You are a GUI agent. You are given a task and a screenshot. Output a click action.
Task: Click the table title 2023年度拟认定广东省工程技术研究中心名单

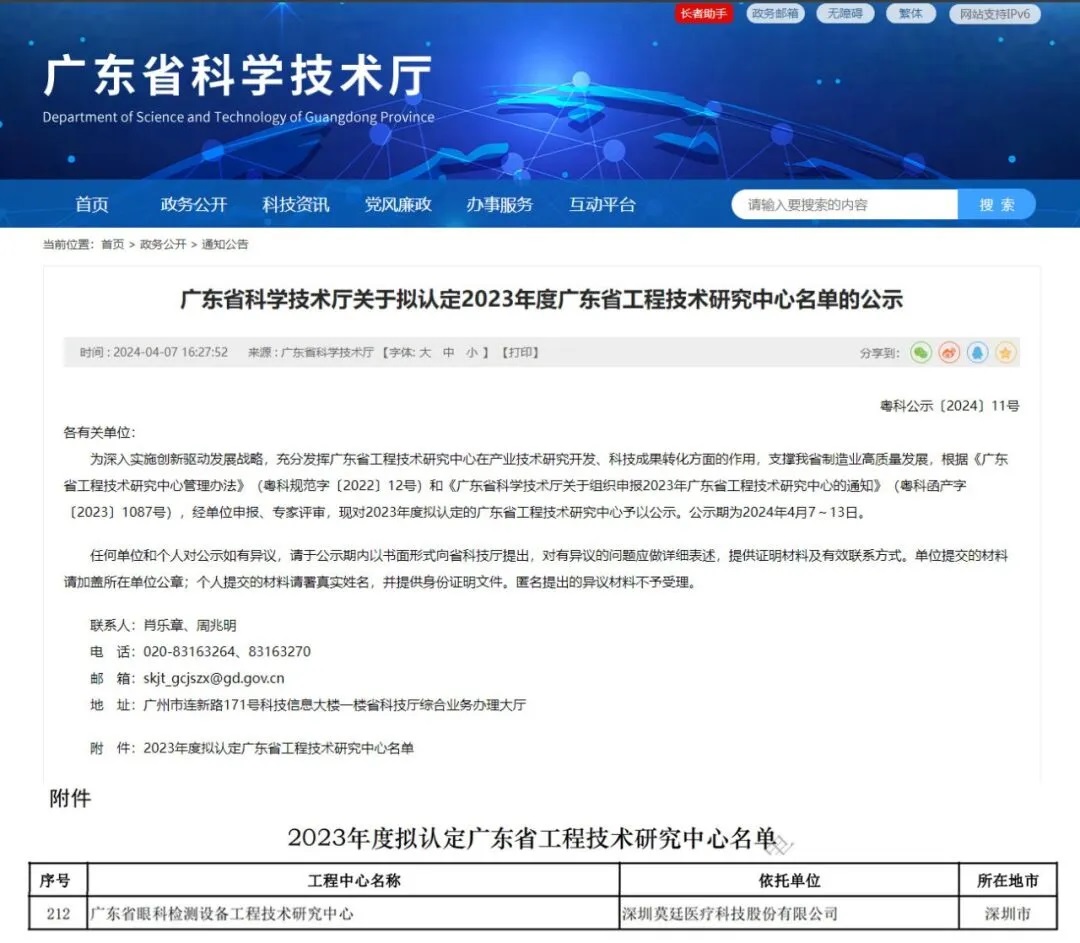(532, 838)
